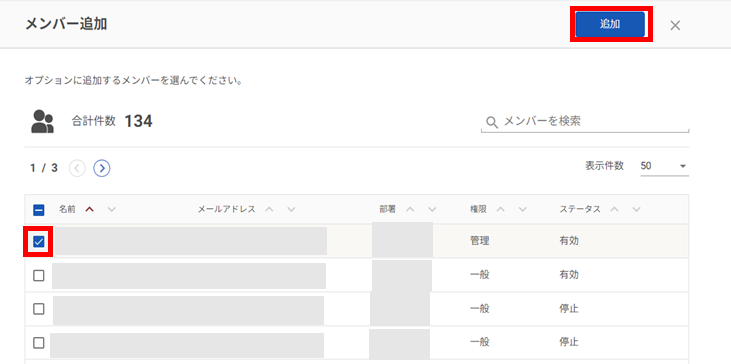The height and width of the screenshot is (364, 731).
Task: Sort メールアドレス column descending arrow
Action: click(x=291, y=209)
